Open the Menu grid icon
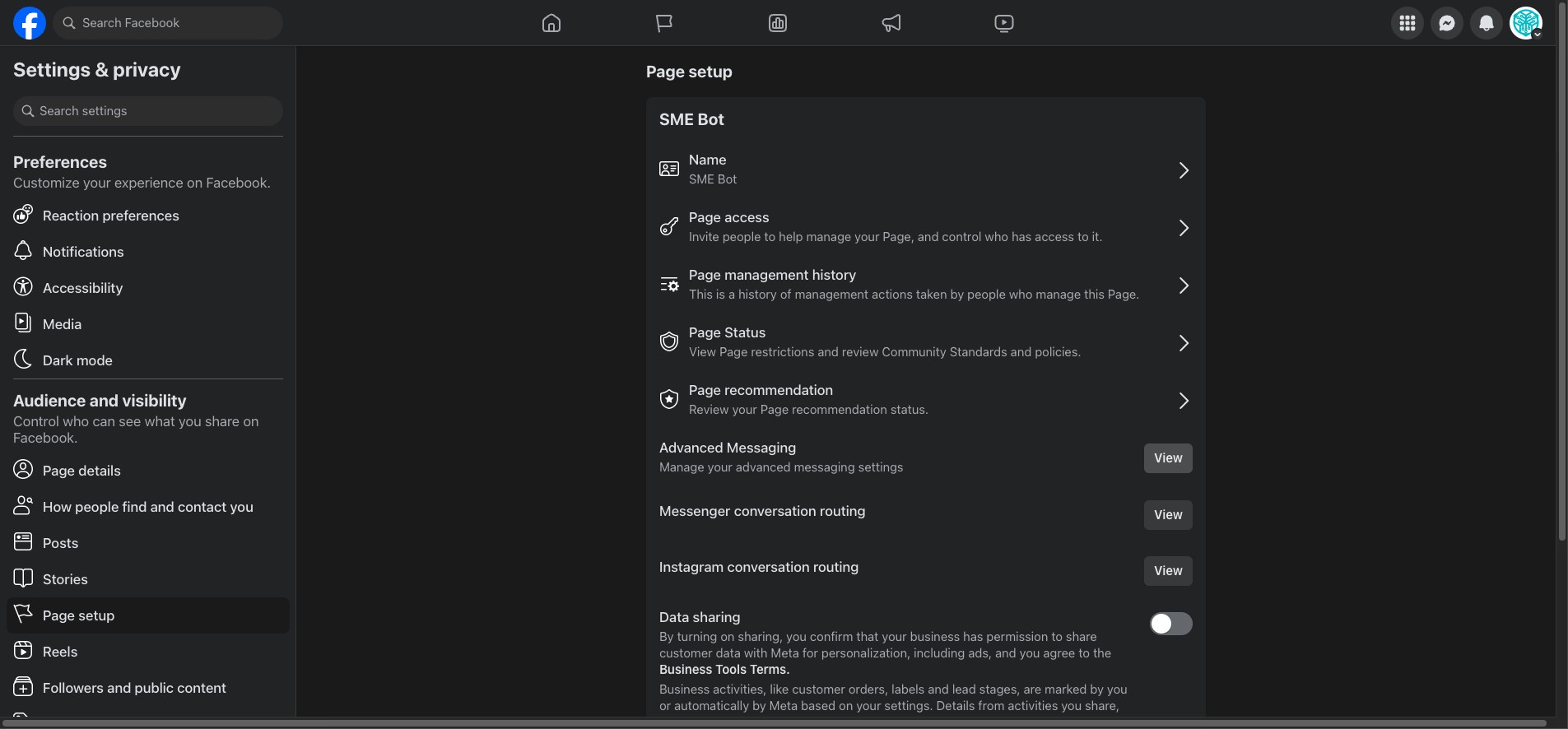The height and width of the screenshot is (729, 1568). tap(1407, 23)
